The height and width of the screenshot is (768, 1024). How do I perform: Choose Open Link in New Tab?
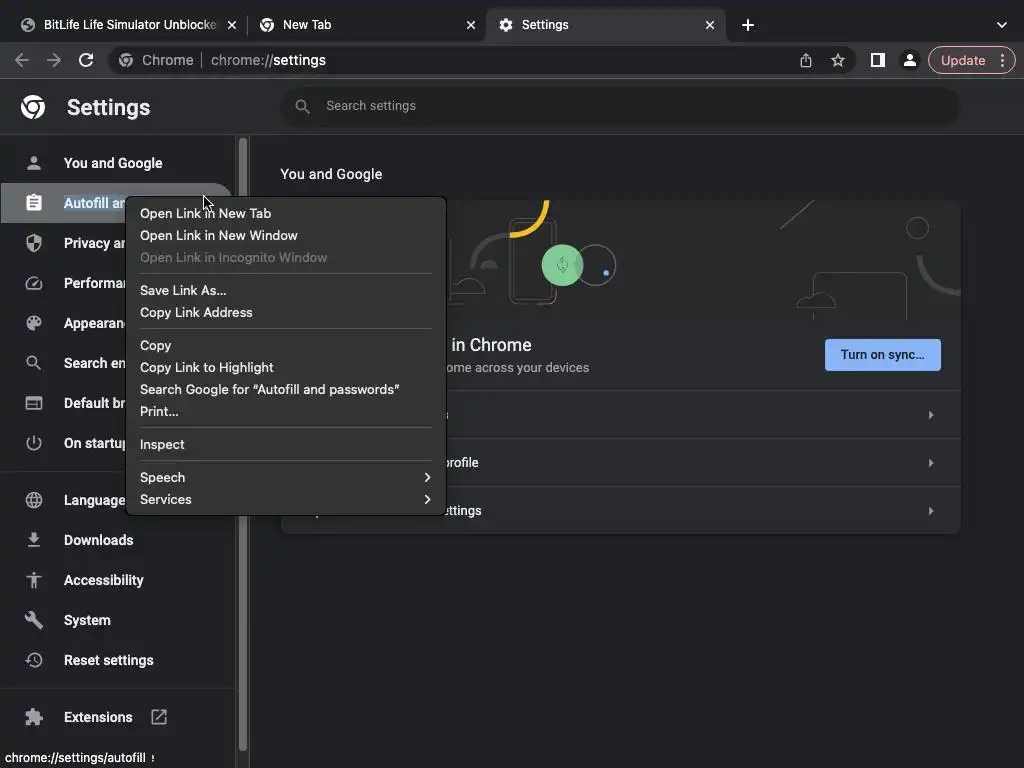pyautogui.click(x=285, y=213)
